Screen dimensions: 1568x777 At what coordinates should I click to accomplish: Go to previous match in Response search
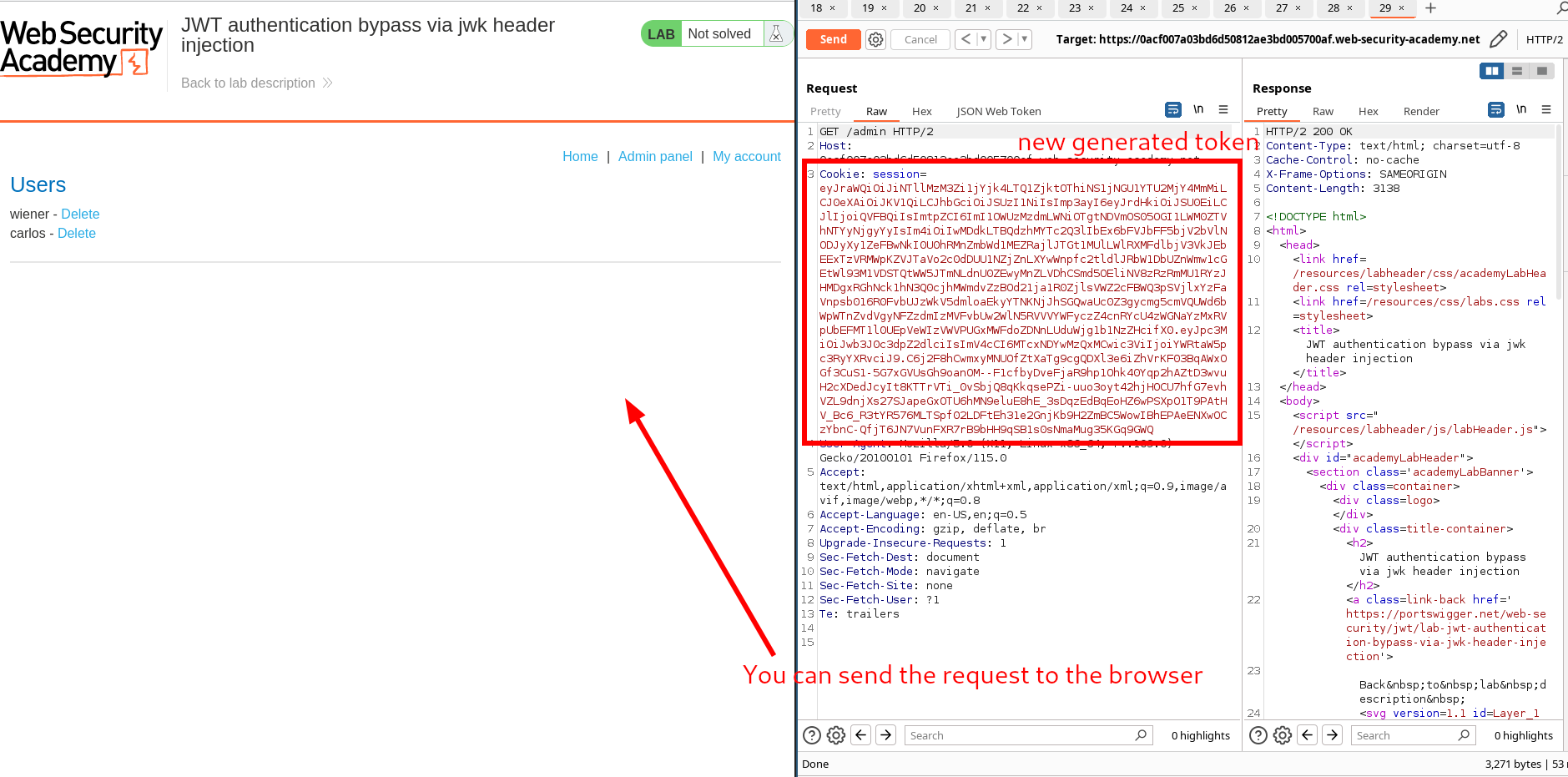tap(1308, 735)
